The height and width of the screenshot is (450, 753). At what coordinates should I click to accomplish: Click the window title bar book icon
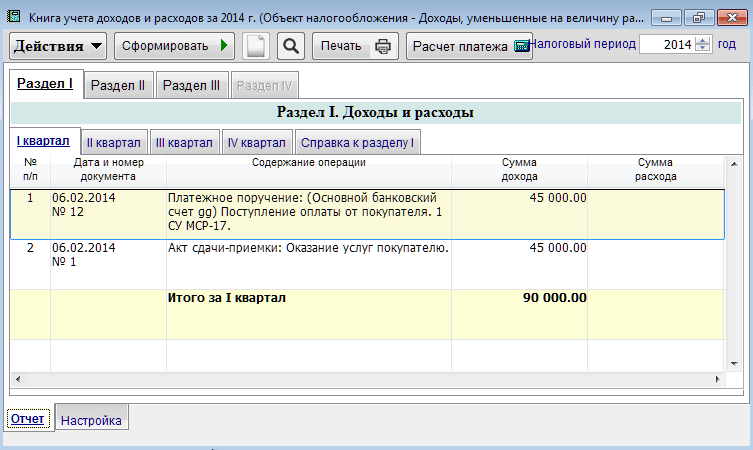pyautogui.click(x=14, y=18)
